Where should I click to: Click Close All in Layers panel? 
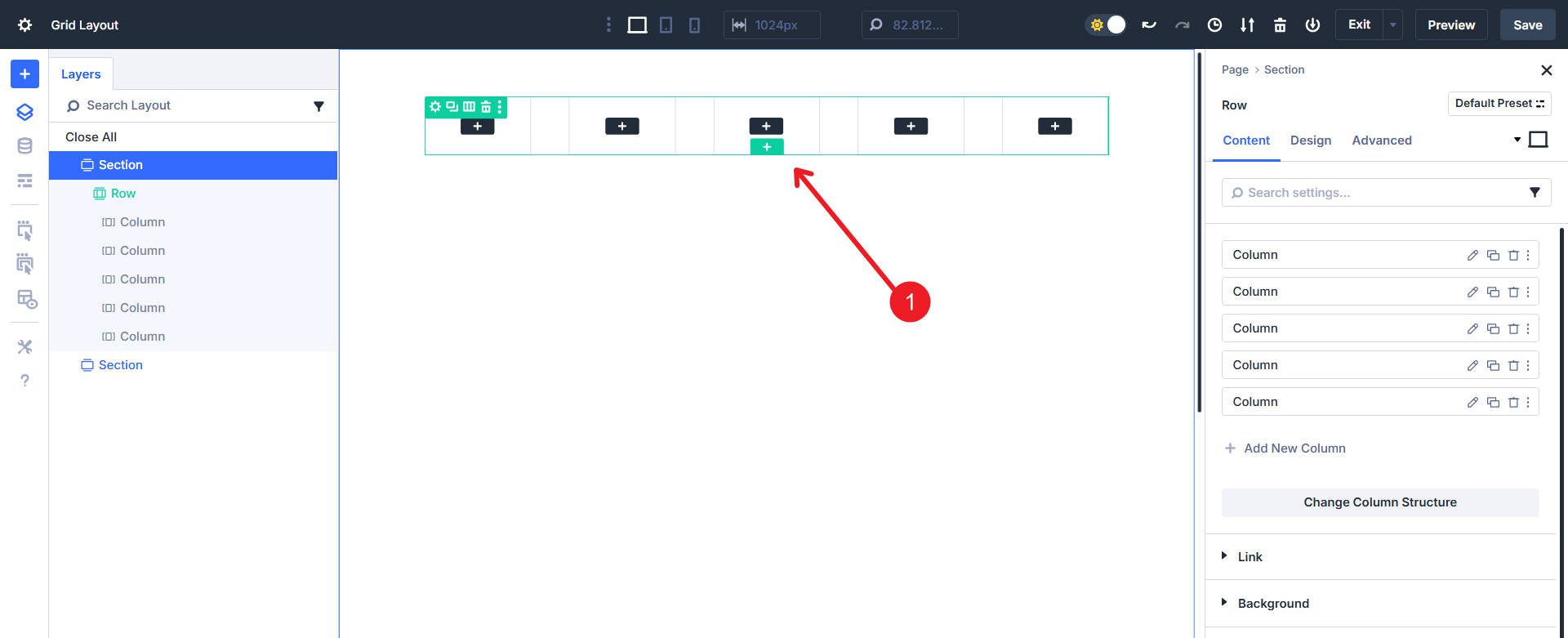point(91,136)
